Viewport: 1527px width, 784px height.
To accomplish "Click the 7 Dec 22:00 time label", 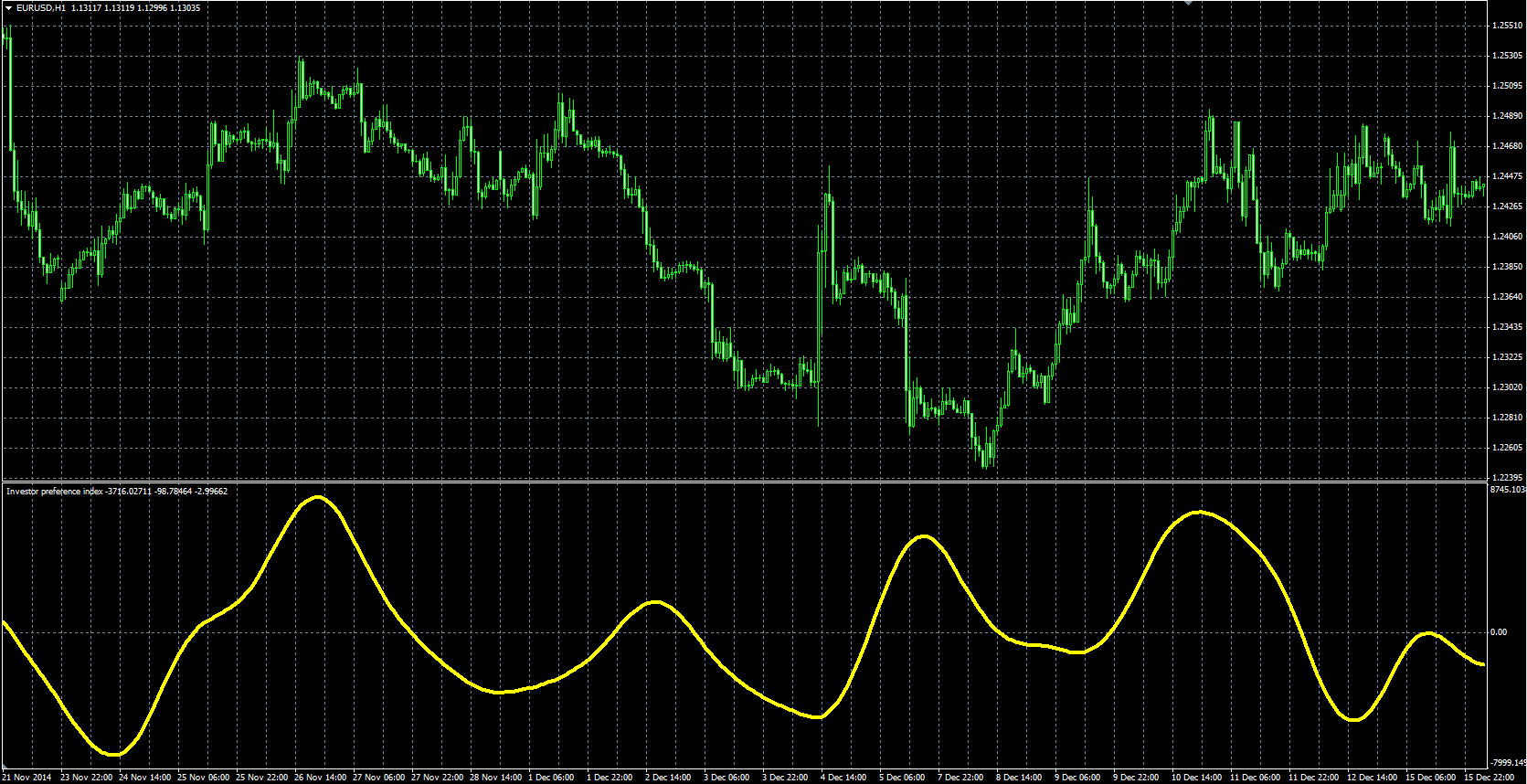I will 961,778.
